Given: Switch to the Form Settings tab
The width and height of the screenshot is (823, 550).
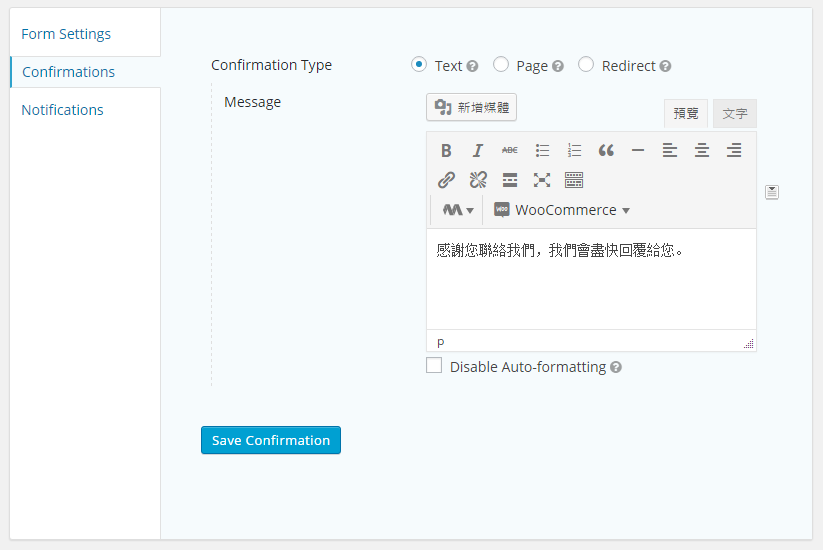Looking at the screenshot, I should (x=66, y=34).
